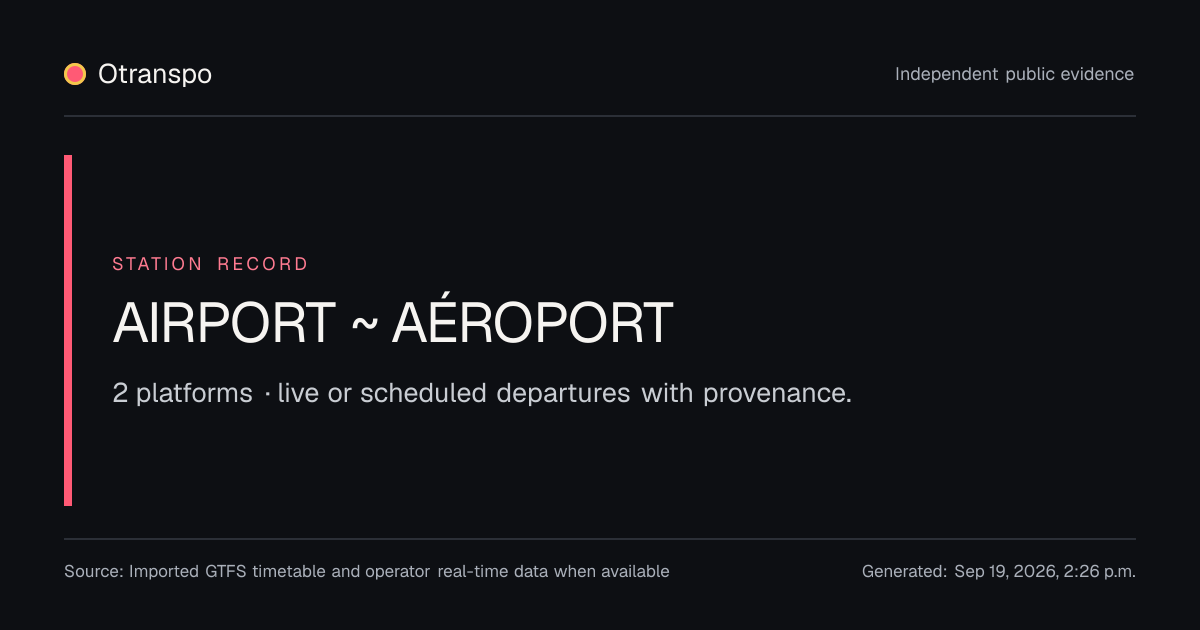Click the Generated: label
The width and height of the screenshot is (1200, 630).
click(x=904, y=572)
